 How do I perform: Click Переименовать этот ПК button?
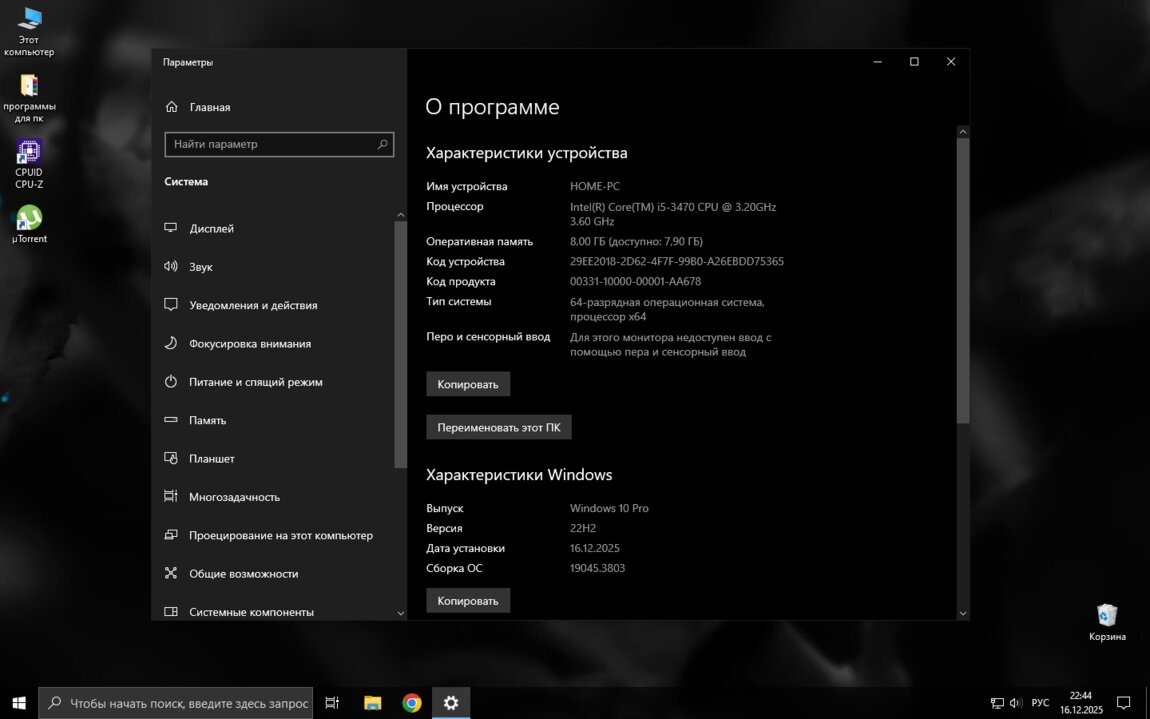[x=498, y=427]
